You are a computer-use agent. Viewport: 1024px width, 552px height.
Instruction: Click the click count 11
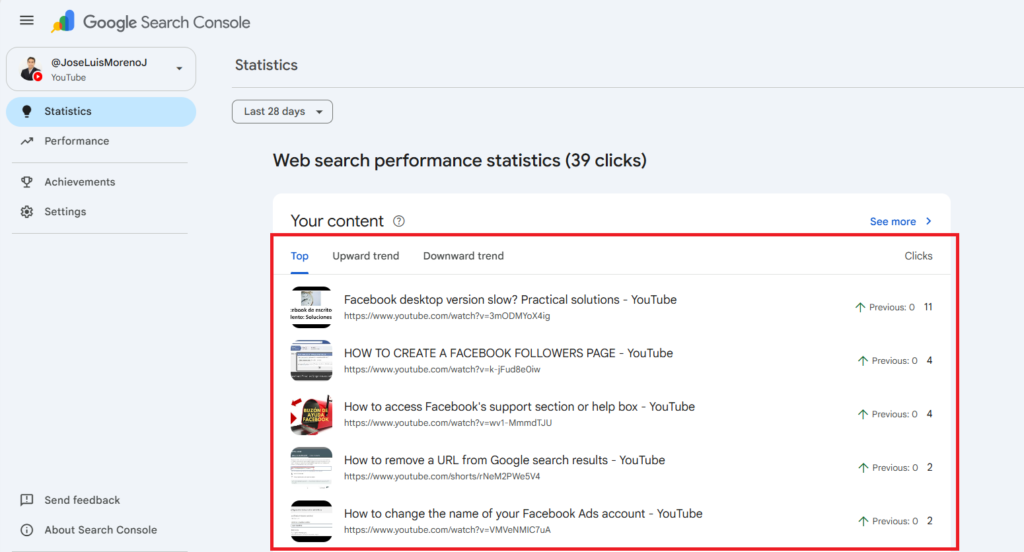click(928, 307)
